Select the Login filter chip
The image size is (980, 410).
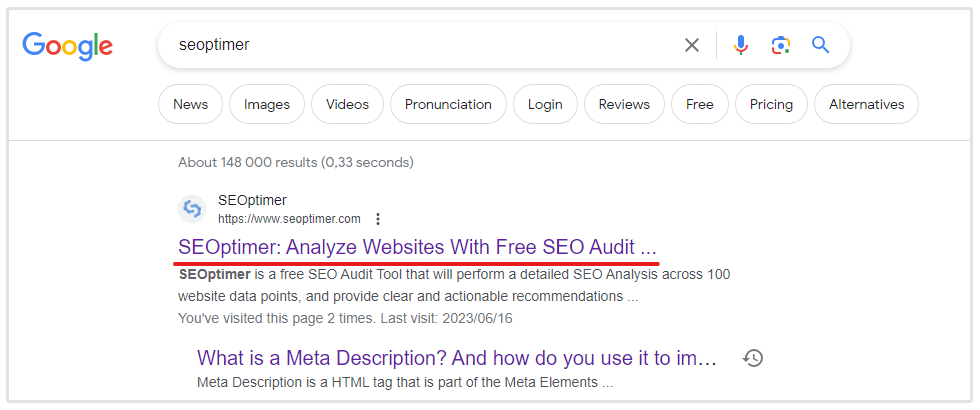pos(545,104)
